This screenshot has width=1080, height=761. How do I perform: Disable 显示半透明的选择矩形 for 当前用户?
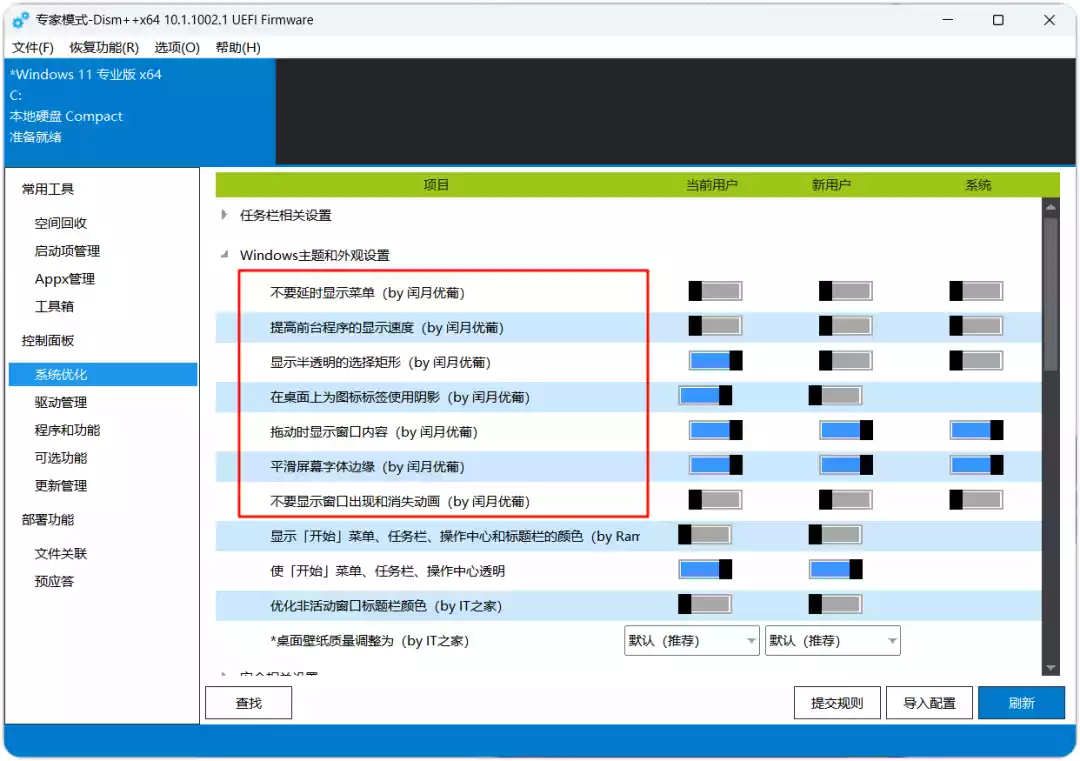click(x=715, y=361)
